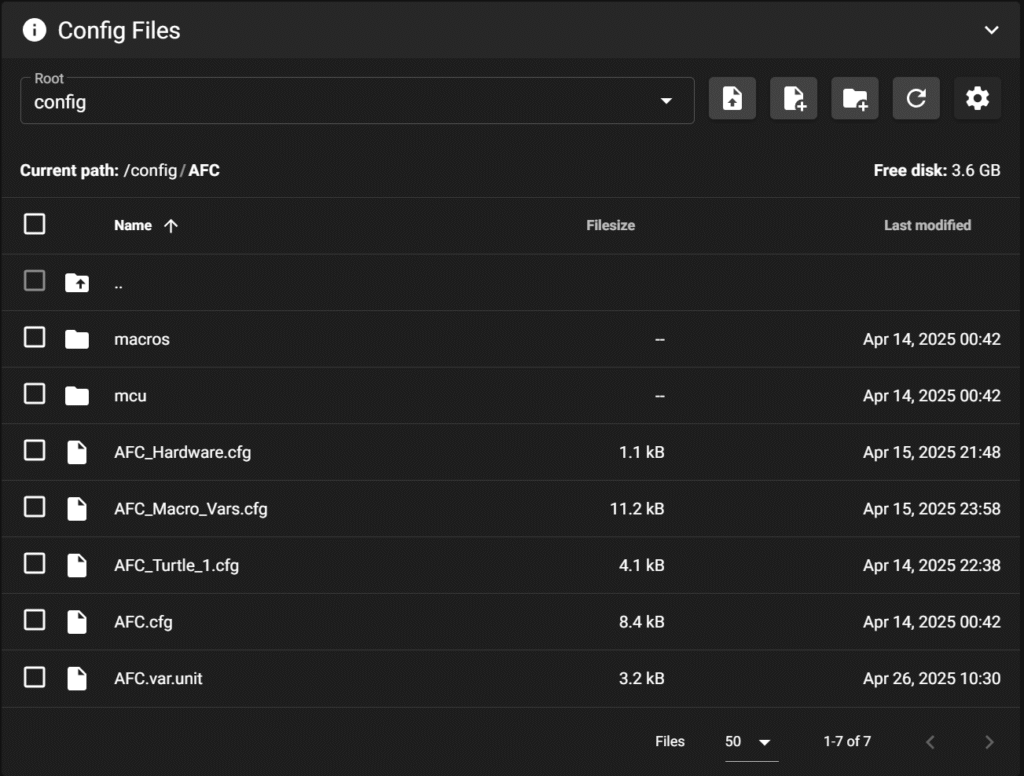Open the AFC_Turtle_1.cfg file
Viewport: 1024px width, 776px height.
176,565
